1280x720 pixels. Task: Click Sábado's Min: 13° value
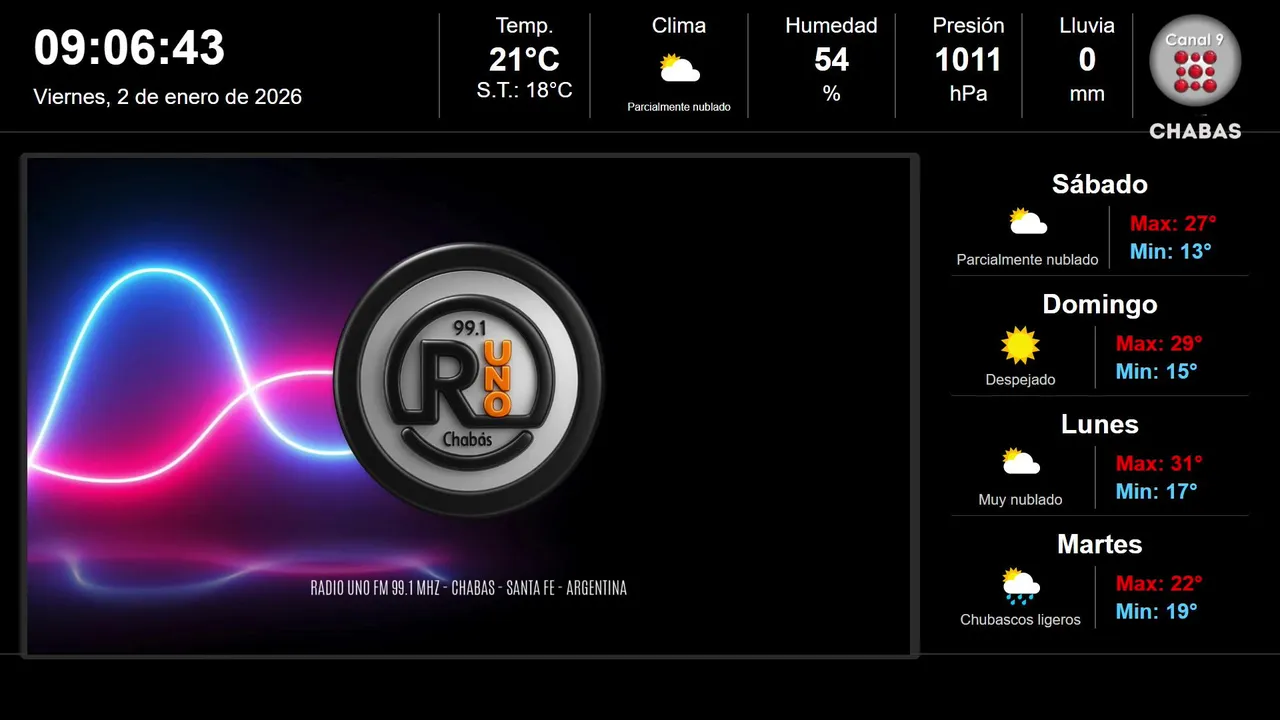[1170, 251]
